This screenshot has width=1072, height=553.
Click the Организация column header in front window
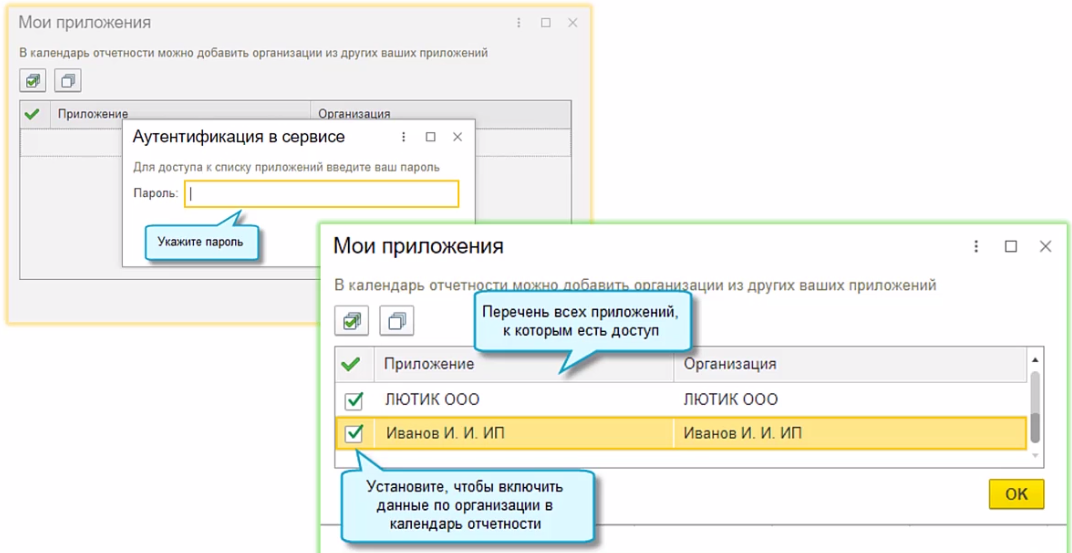[x=850, y=364]
